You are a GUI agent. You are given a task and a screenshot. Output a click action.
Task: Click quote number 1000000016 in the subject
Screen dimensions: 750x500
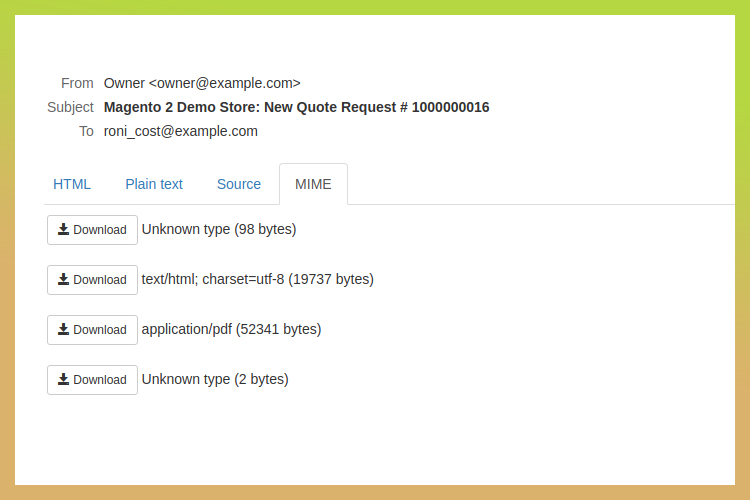coord(449,107)
